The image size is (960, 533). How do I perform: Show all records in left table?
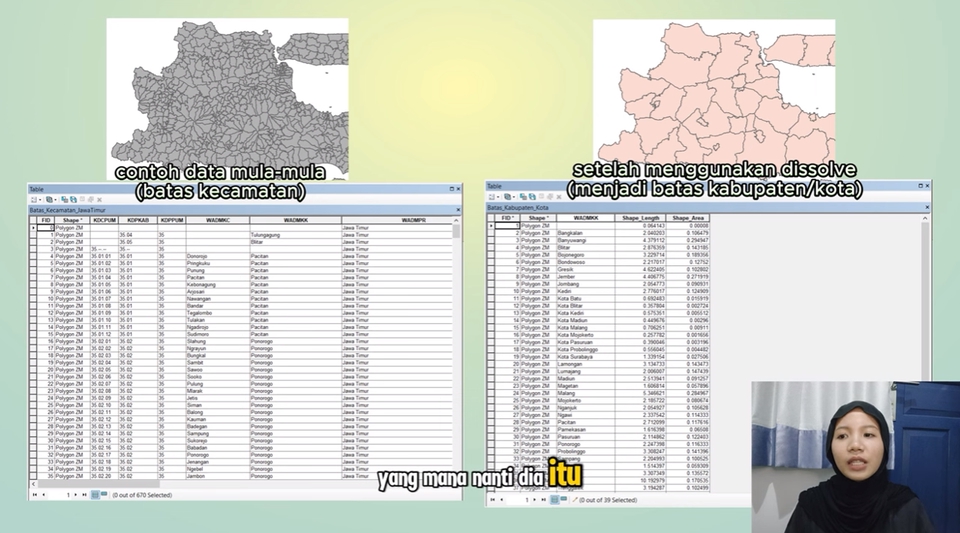click(x=95, y=494)
